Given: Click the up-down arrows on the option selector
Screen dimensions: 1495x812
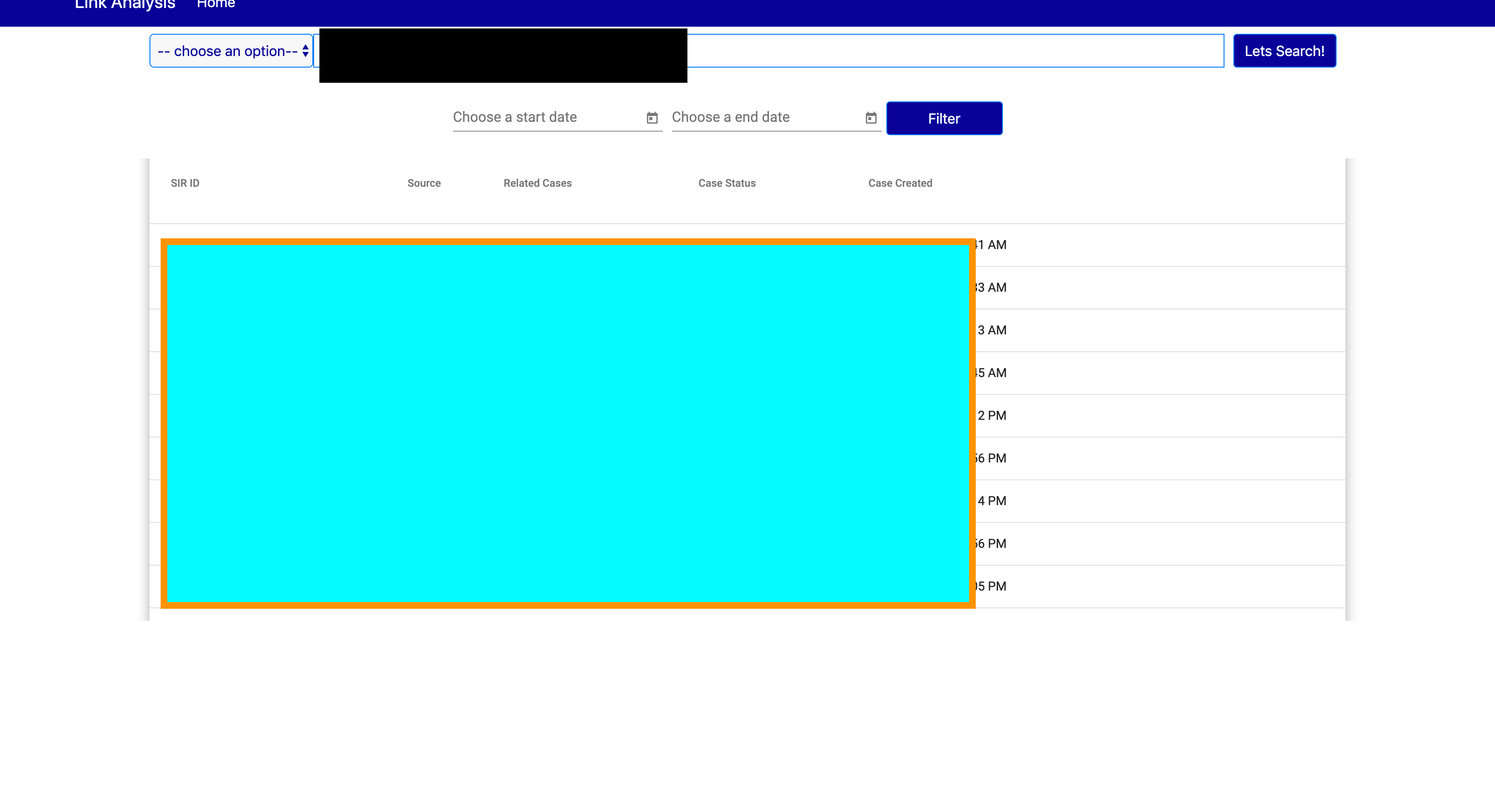Looking at the screenshot, I should pos(305,51).
